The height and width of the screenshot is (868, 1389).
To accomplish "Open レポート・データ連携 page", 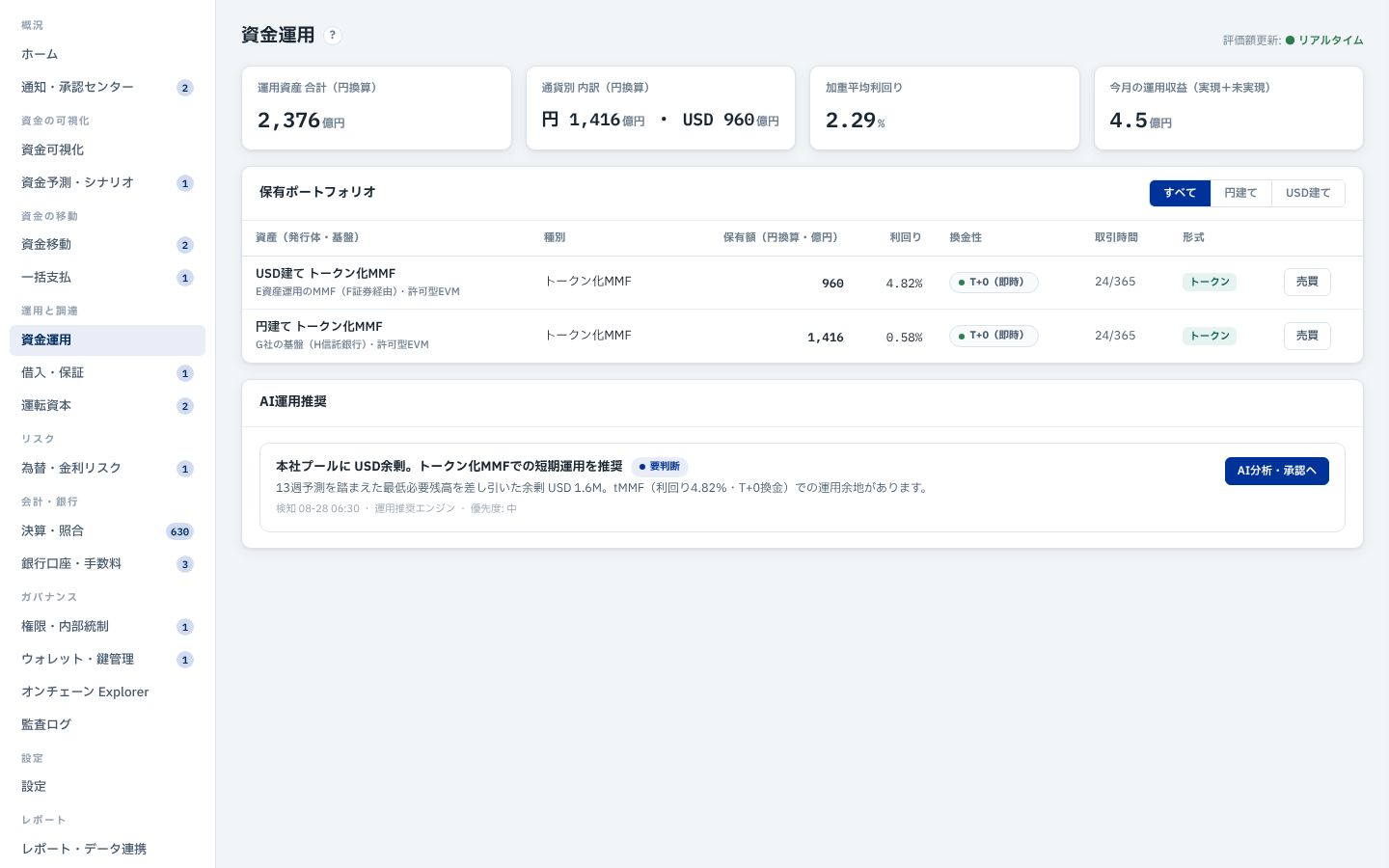I will pyautogui.click(x=107, y=849).
